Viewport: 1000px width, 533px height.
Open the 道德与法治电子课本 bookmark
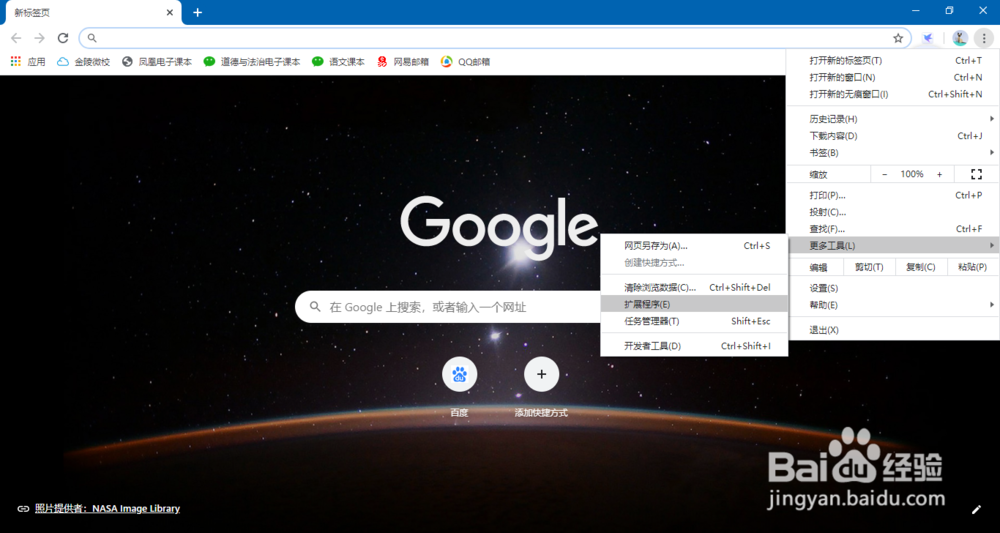252,62
